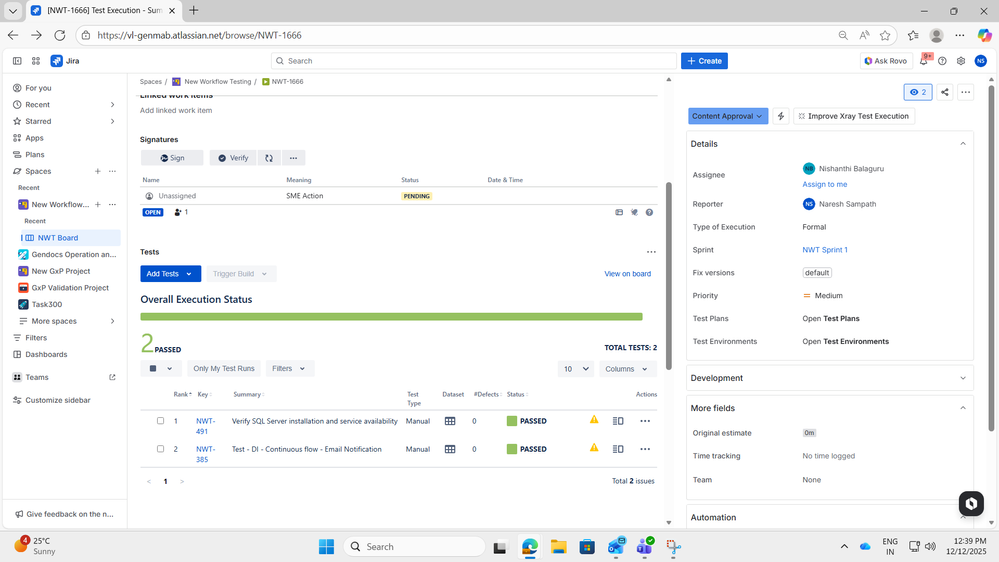Open actions menu for NWT-385 row

tap(645, 449)
